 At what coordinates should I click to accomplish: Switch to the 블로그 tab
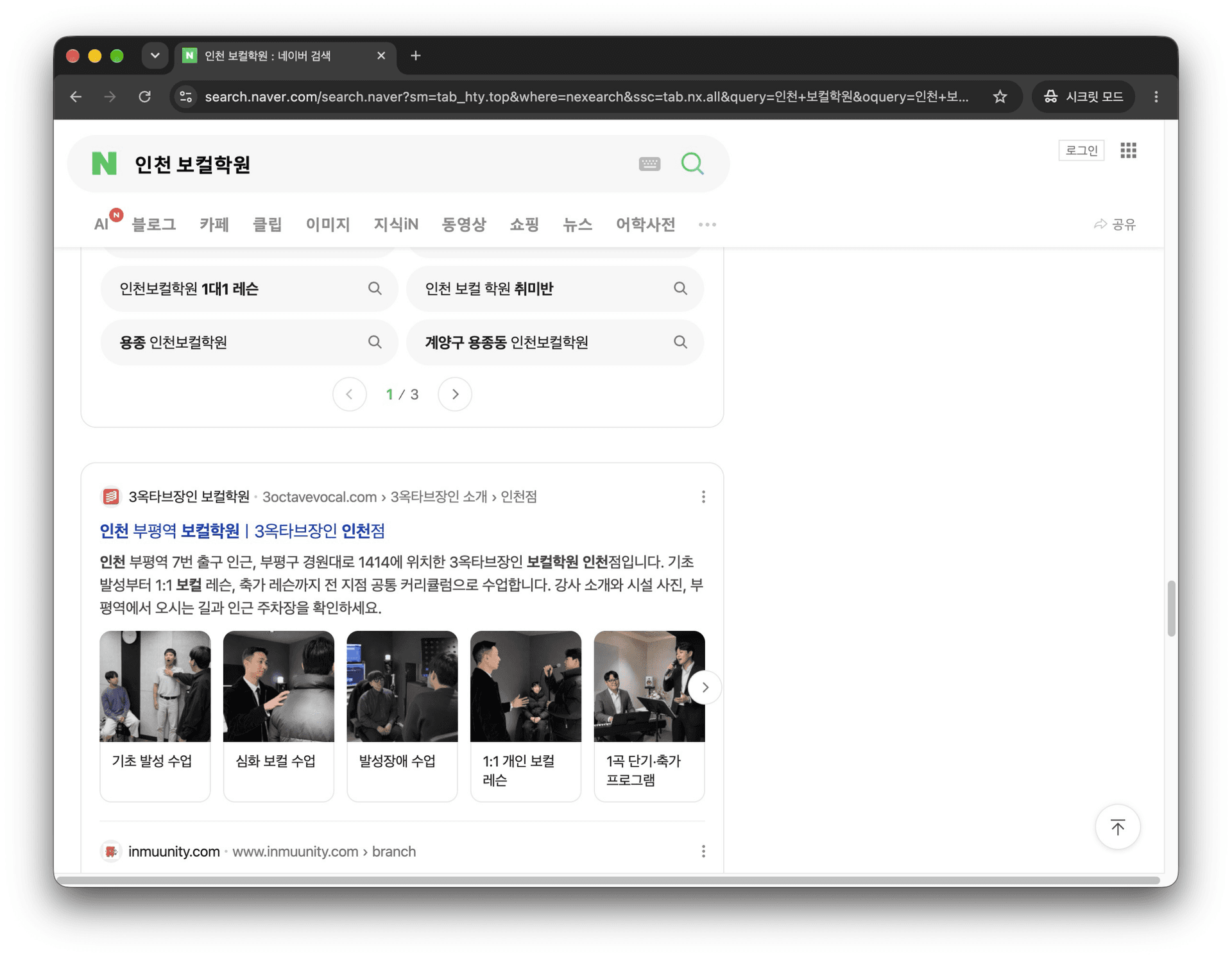(153, 225)
